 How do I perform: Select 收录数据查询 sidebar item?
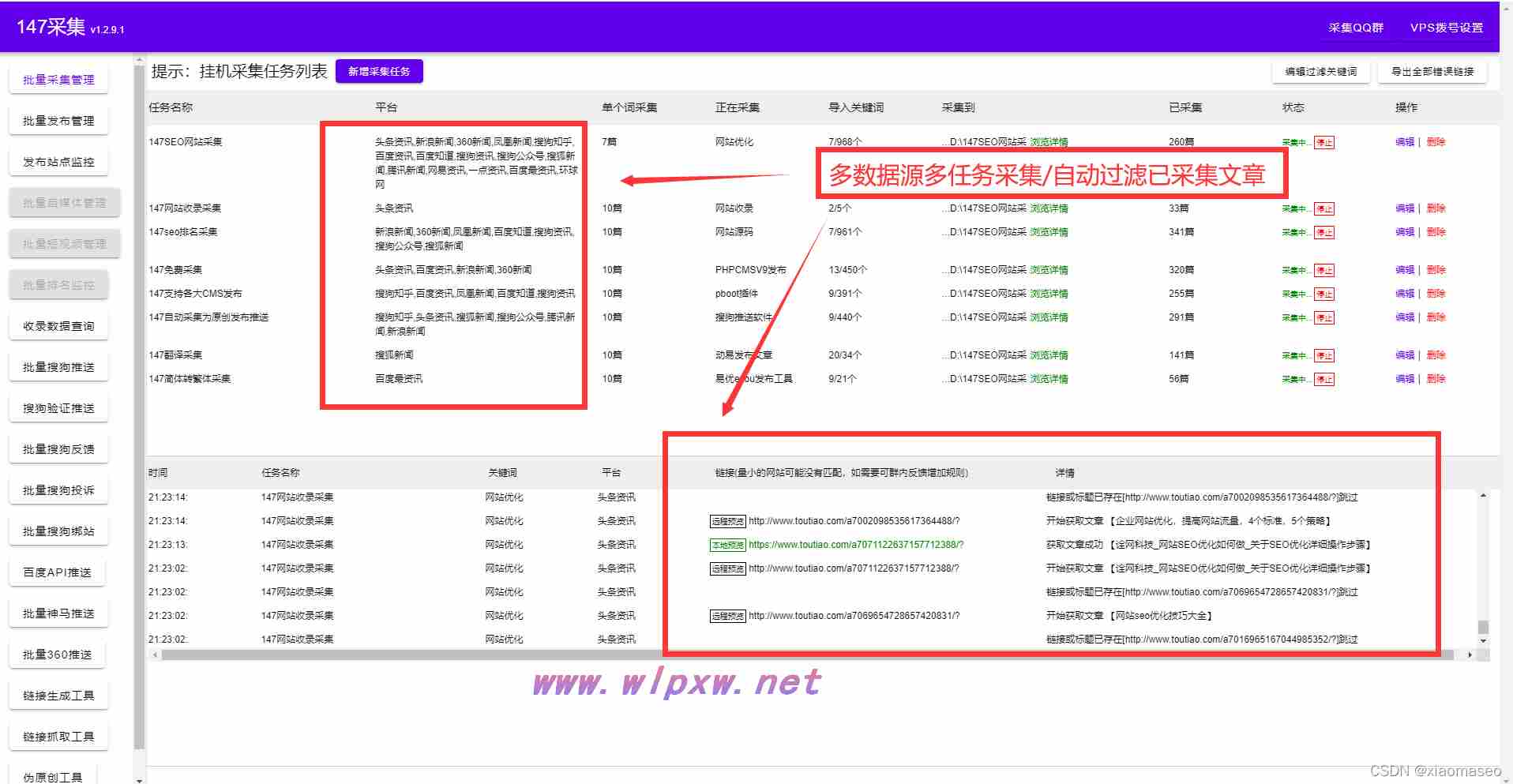click(58, 326)
